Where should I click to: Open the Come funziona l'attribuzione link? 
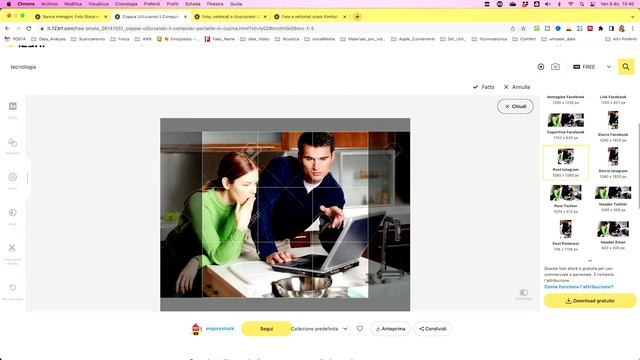[x=578, y=287]
